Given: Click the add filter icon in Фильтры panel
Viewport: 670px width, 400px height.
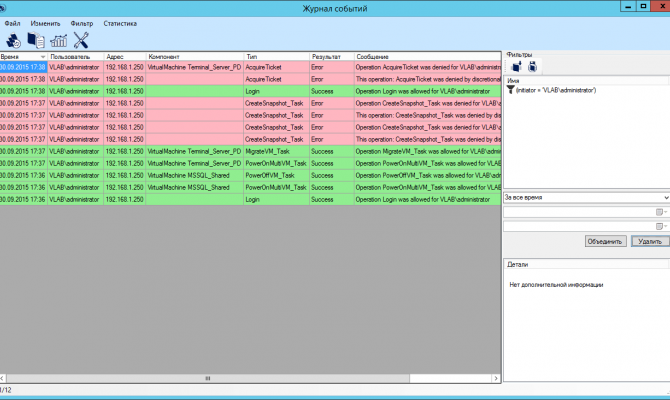Looking at the screenshot, I should pyautogui.click(x=517, y=67).
